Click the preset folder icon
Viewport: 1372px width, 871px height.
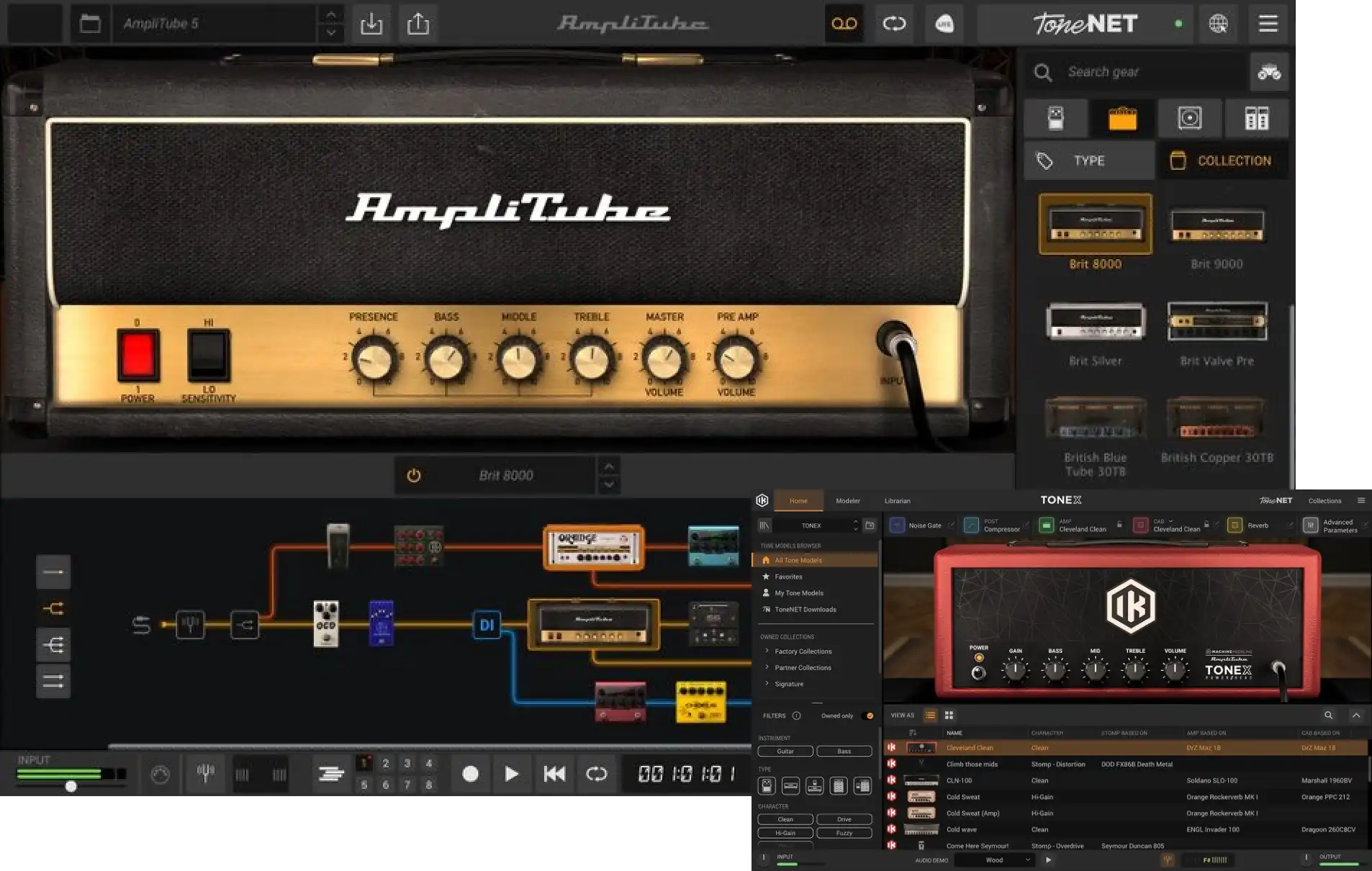(90, 24)
